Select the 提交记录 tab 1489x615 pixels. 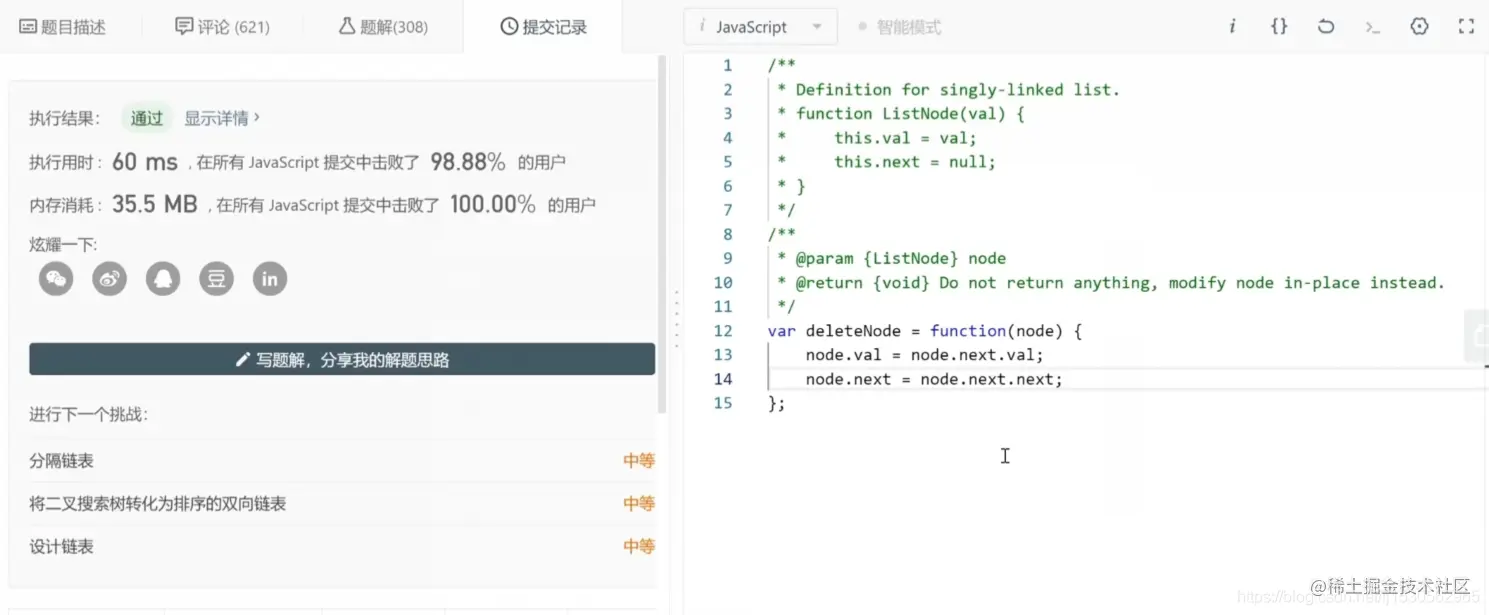click(x=543, y=27)
